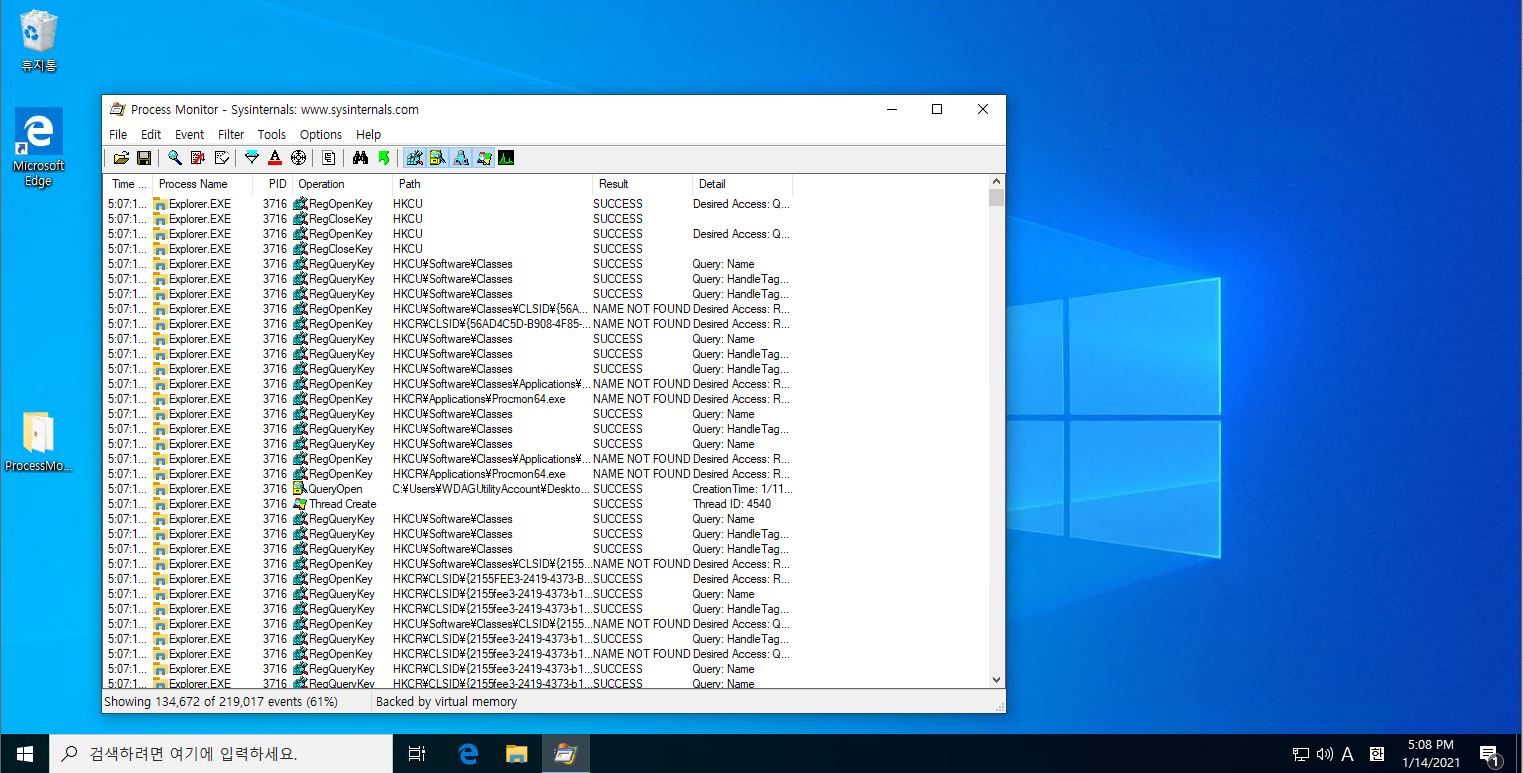Click the Save (floppy disk) toolbar icon

tap(144, 158)
